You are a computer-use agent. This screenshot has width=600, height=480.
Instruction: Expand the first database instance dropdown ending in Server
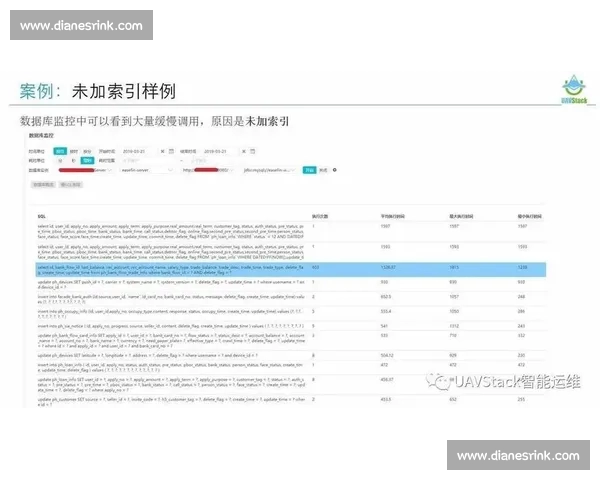click(85, 170)
